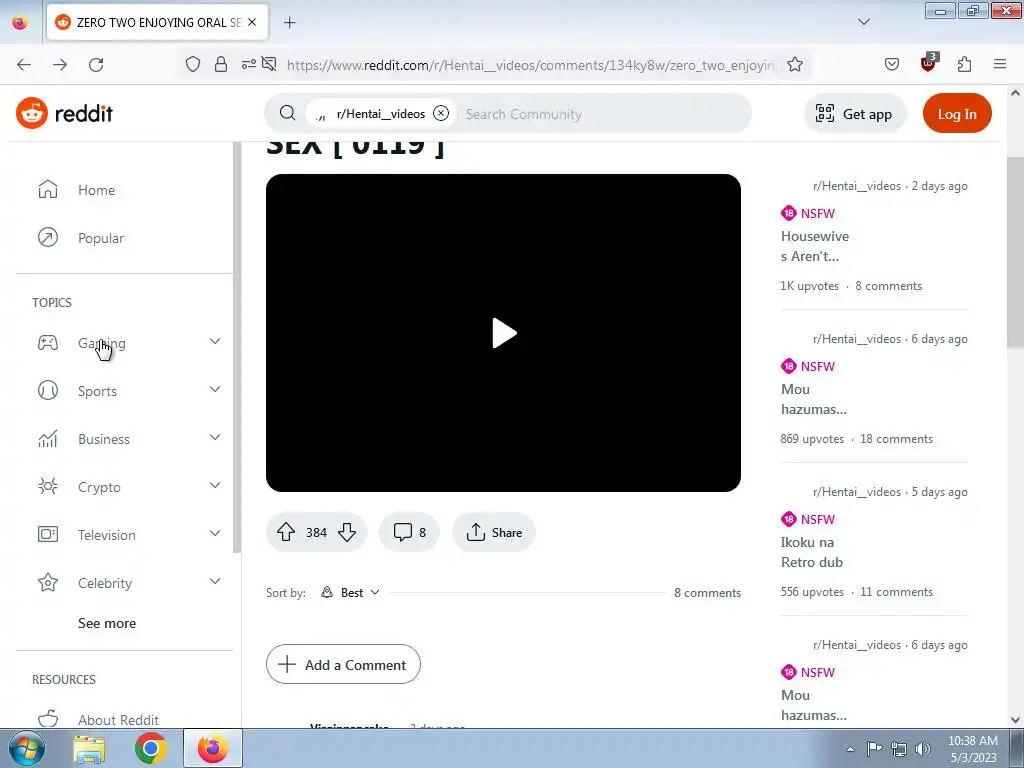Image resolution: width=1024 pixels, height=768 pixels.
Task: Open the extensions puzzle icon
Action: [x=964, y=64]
